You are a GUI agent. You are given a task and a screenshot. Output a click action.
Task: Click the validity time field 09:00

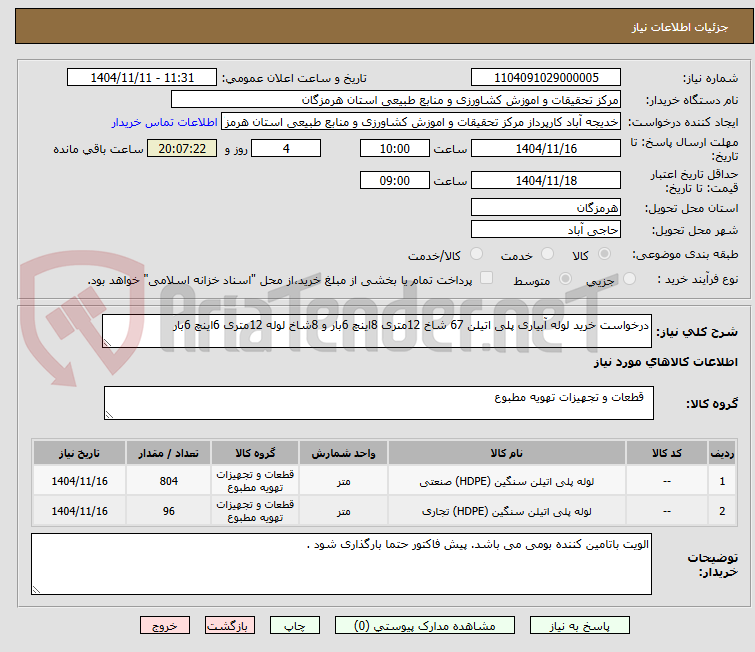pyautogui.click(x=395, y=181)
